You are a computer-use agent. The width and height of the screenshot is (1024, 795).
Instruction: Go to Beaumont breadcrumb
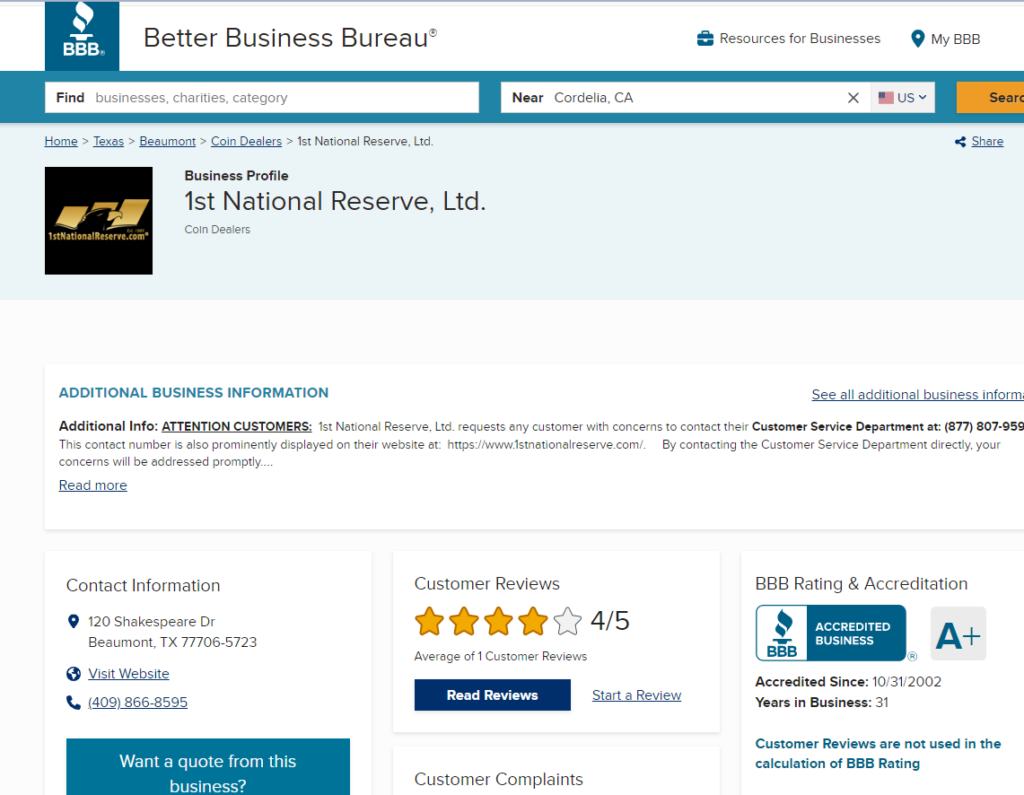click(167, 141)
